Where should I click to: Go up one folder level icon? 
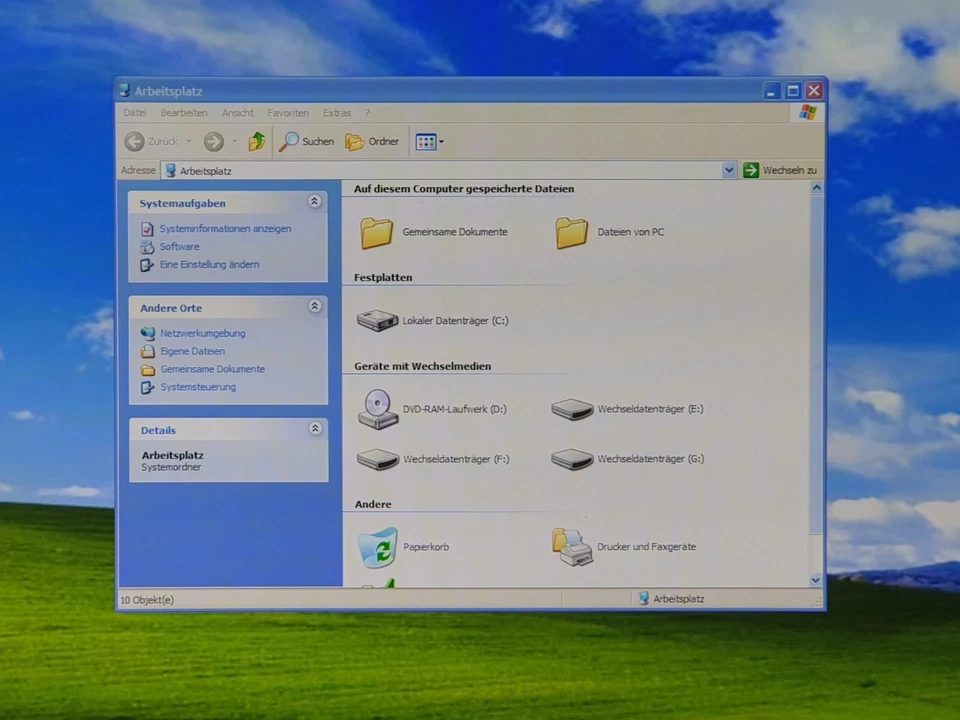pos(257,141)
